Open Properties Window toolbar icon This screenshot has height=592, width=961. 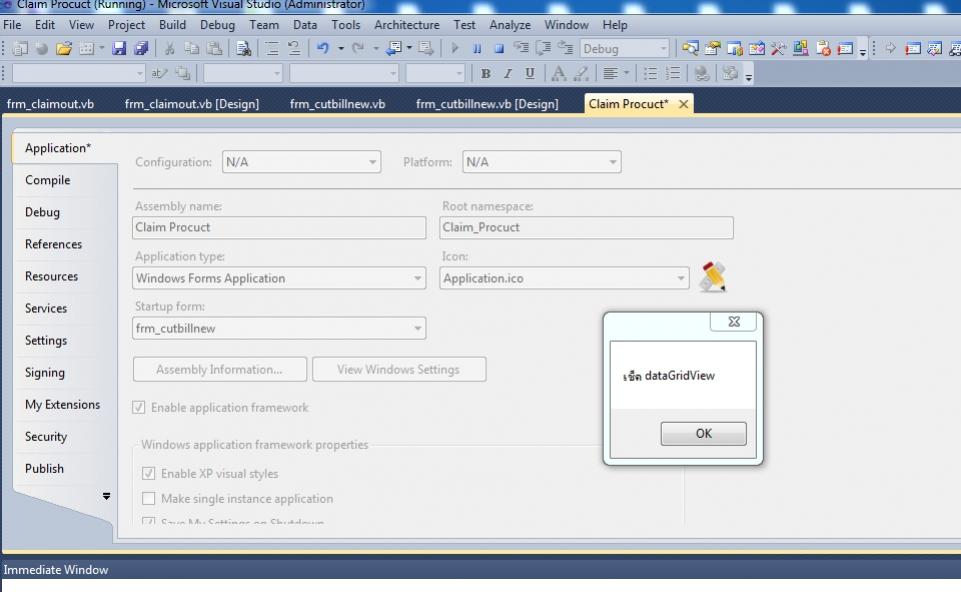coord(712,48)
